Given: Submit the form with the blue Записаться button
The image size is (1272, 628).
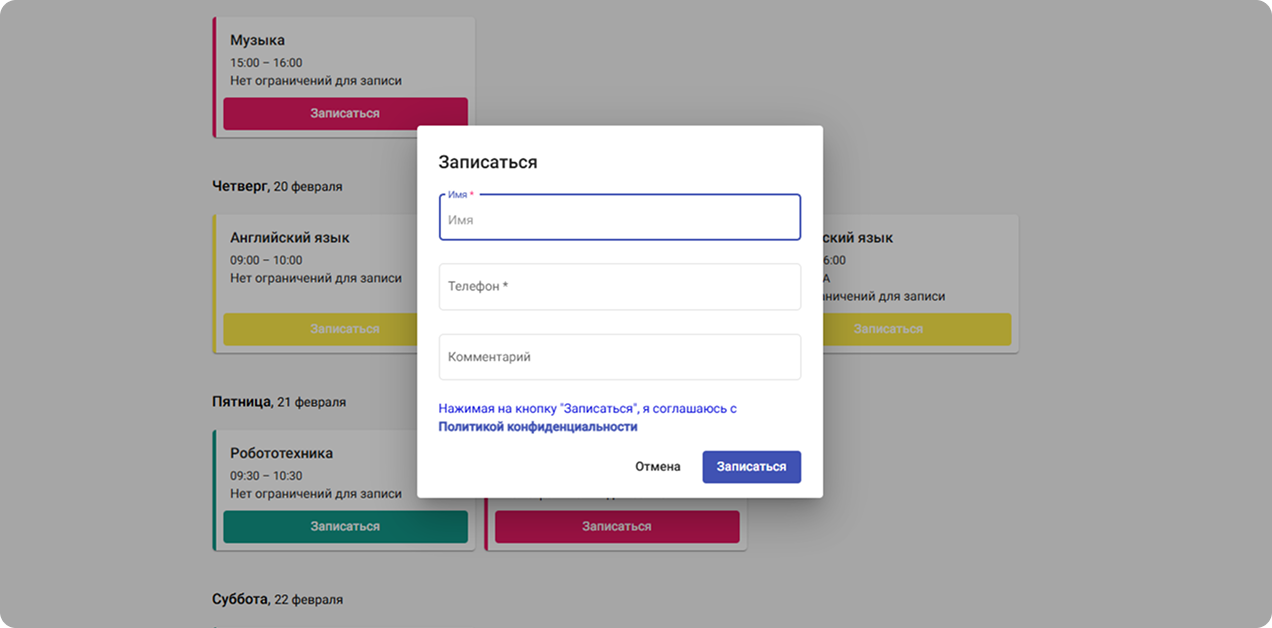Looking at the screenshot, I should (751, 467).
